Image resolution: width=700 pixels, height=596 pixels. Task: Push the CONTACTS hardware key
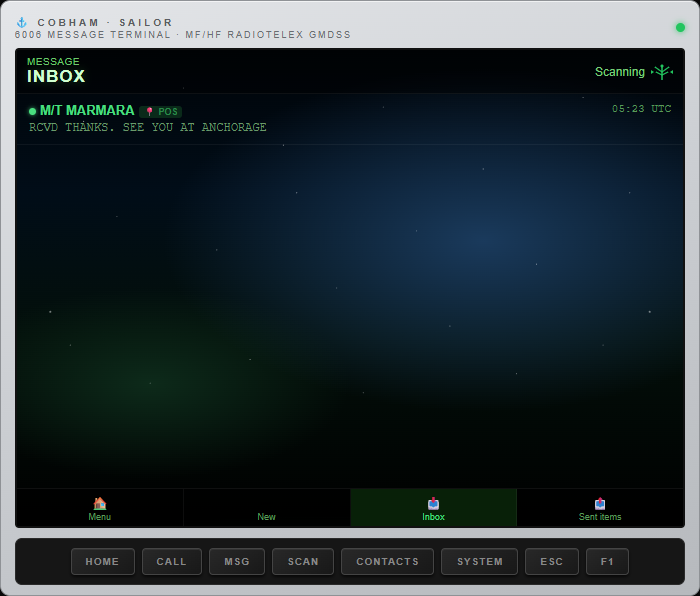388,562
